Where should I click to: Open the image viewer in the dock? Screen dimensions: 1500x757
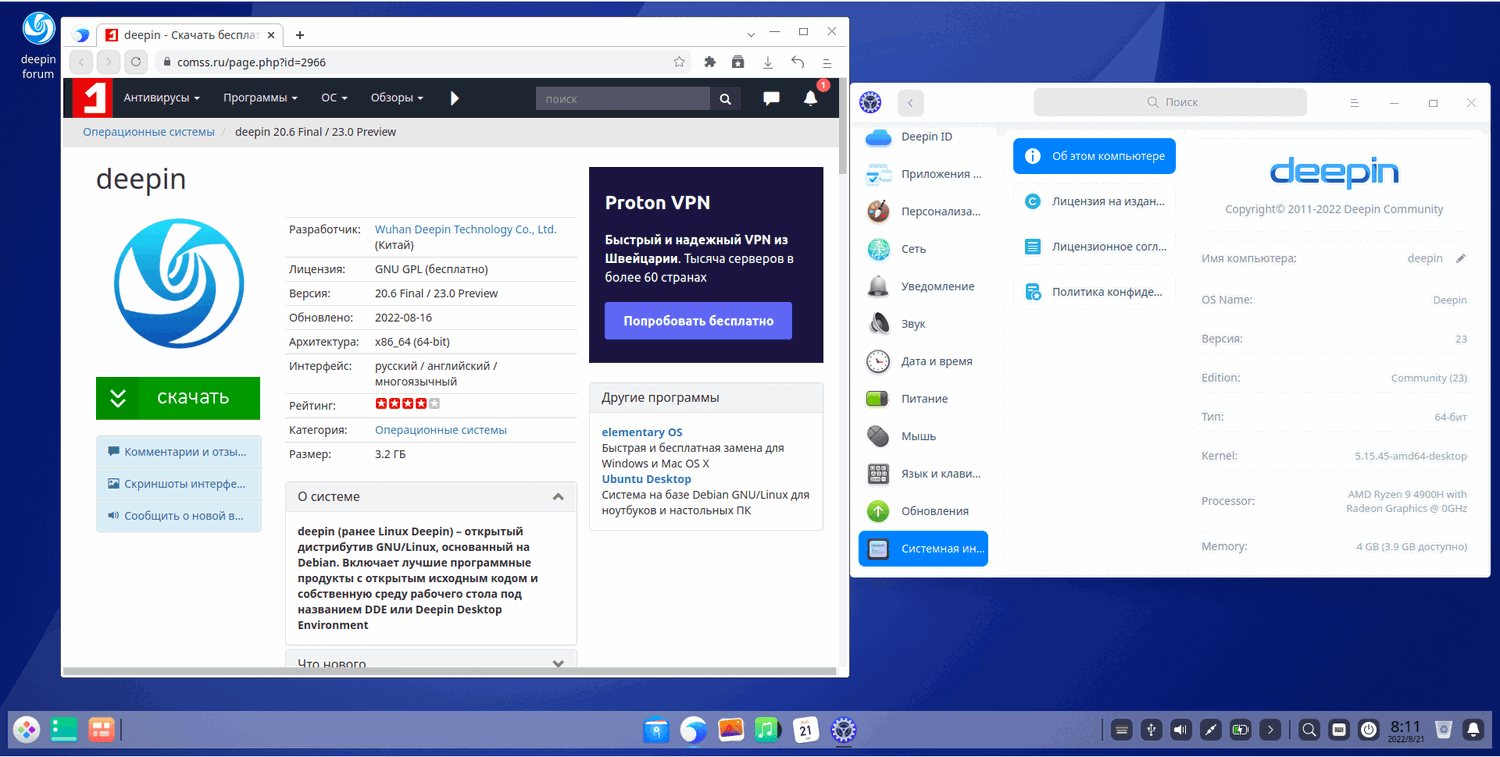pyautogui.click(x=731, y=730)
